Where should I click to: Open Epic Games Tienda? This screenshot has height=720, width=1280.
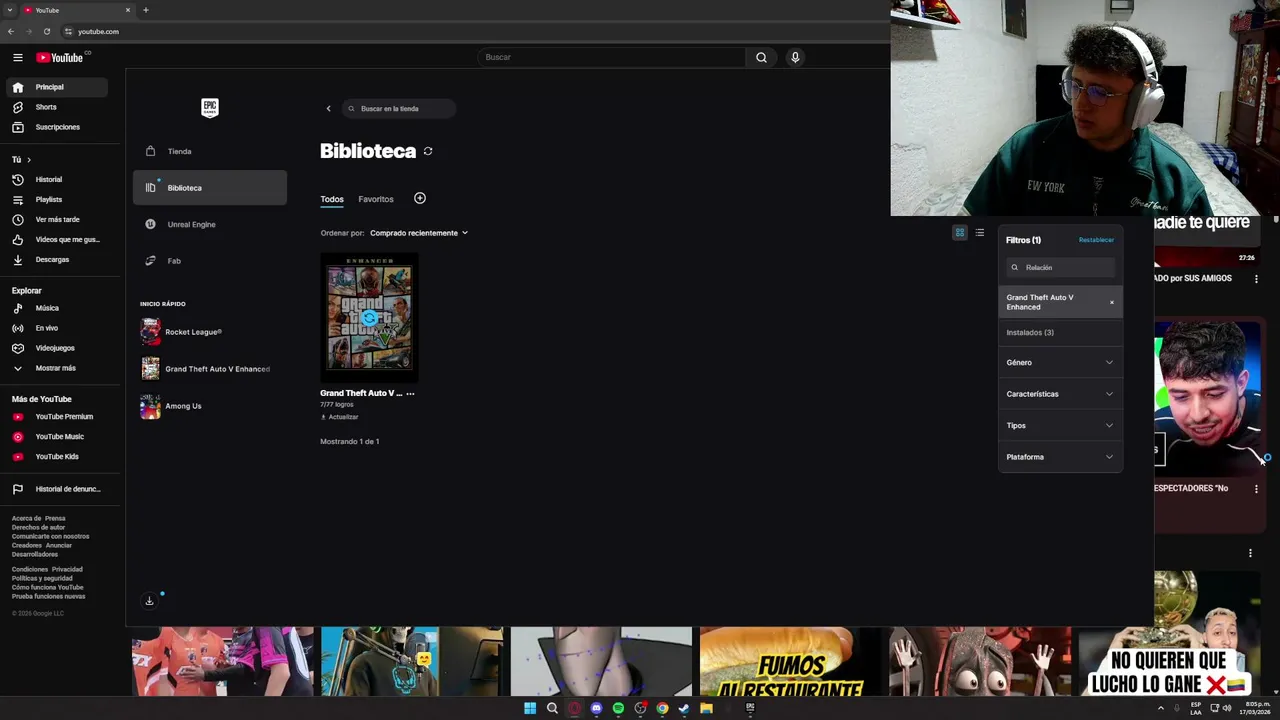(x=209, y=151)
